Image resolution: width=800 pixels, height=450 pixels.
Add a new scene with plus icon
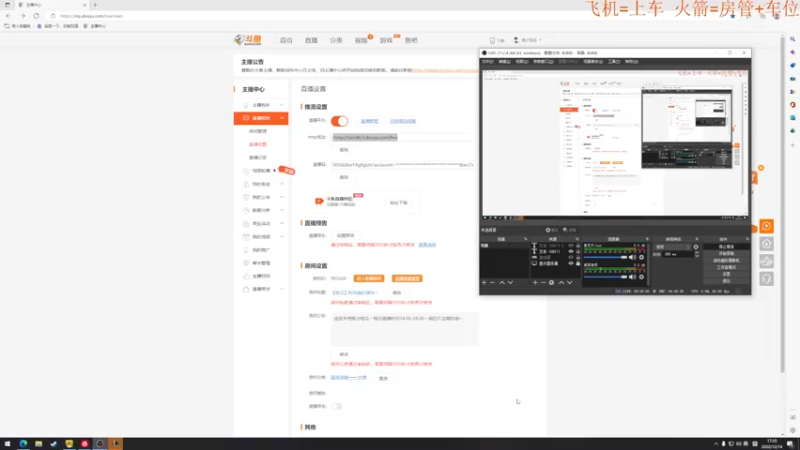(x=484, y=282)
